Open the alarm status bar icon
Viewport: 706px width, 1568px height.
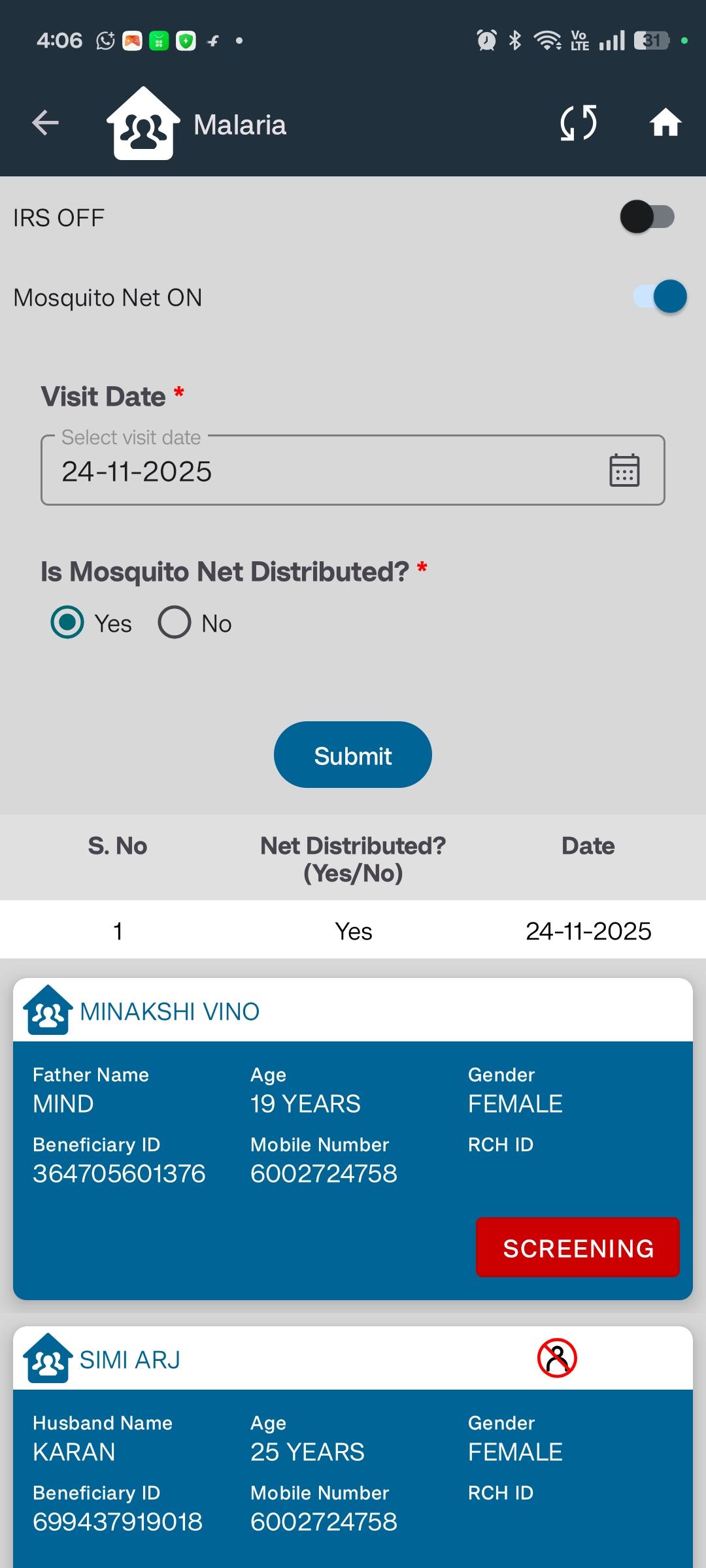click(x=486, y=41)
